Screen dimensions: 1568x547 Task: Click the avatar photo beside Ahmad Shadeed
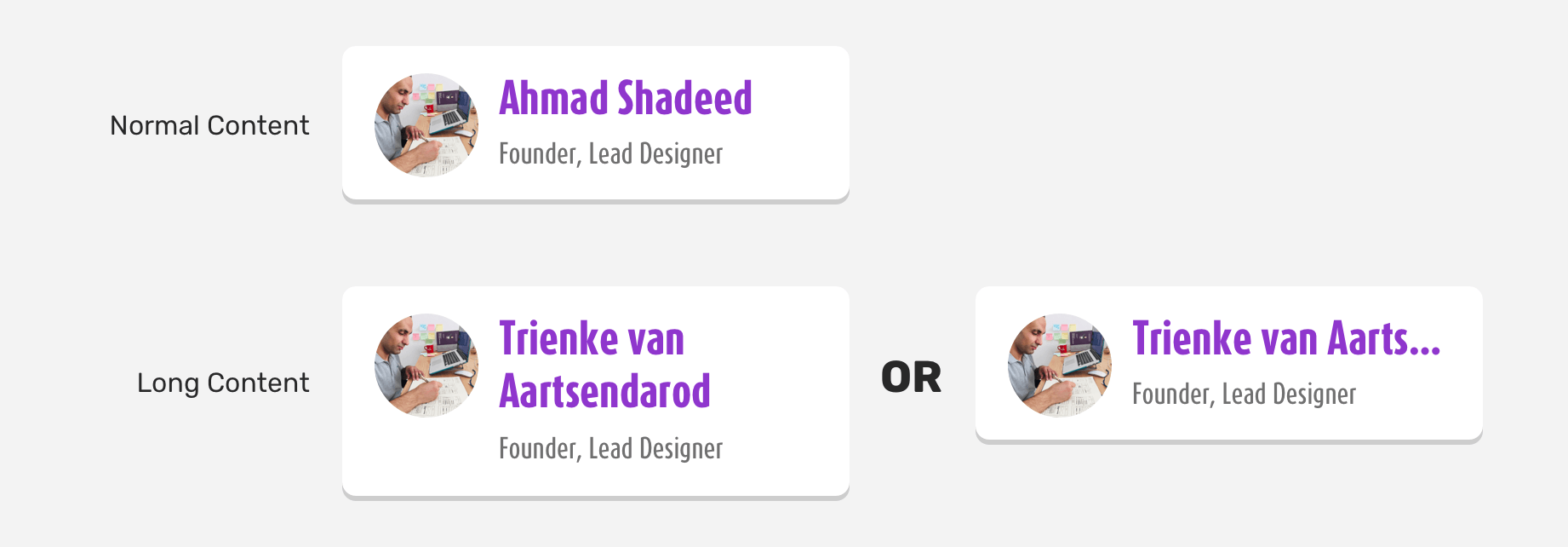pos(426,125)
